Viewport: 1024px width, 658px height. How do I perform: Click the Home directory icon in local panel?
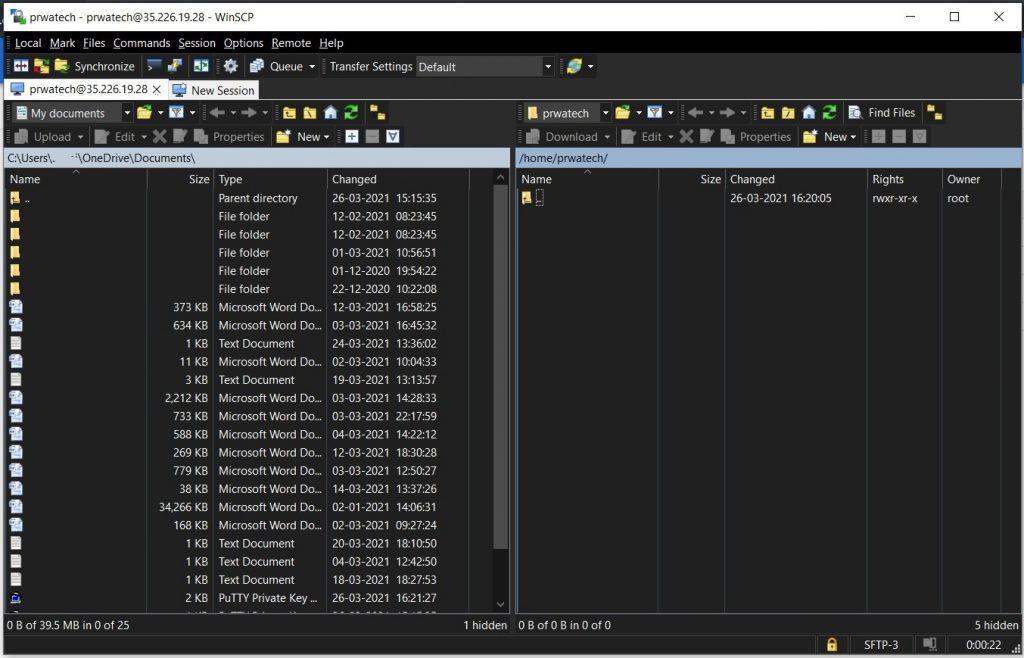coord(330,113)
